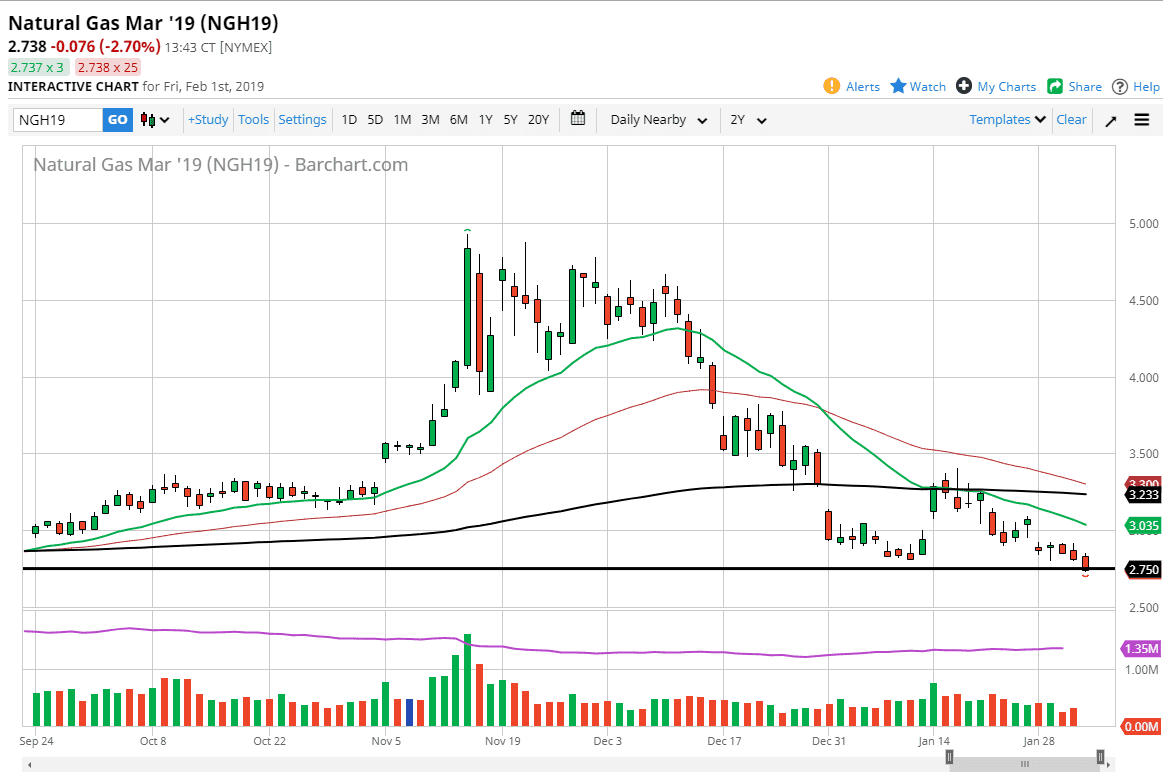Screen dimensions: 1163x784
Task: Open the +Study menu
Action: (208, 119)
